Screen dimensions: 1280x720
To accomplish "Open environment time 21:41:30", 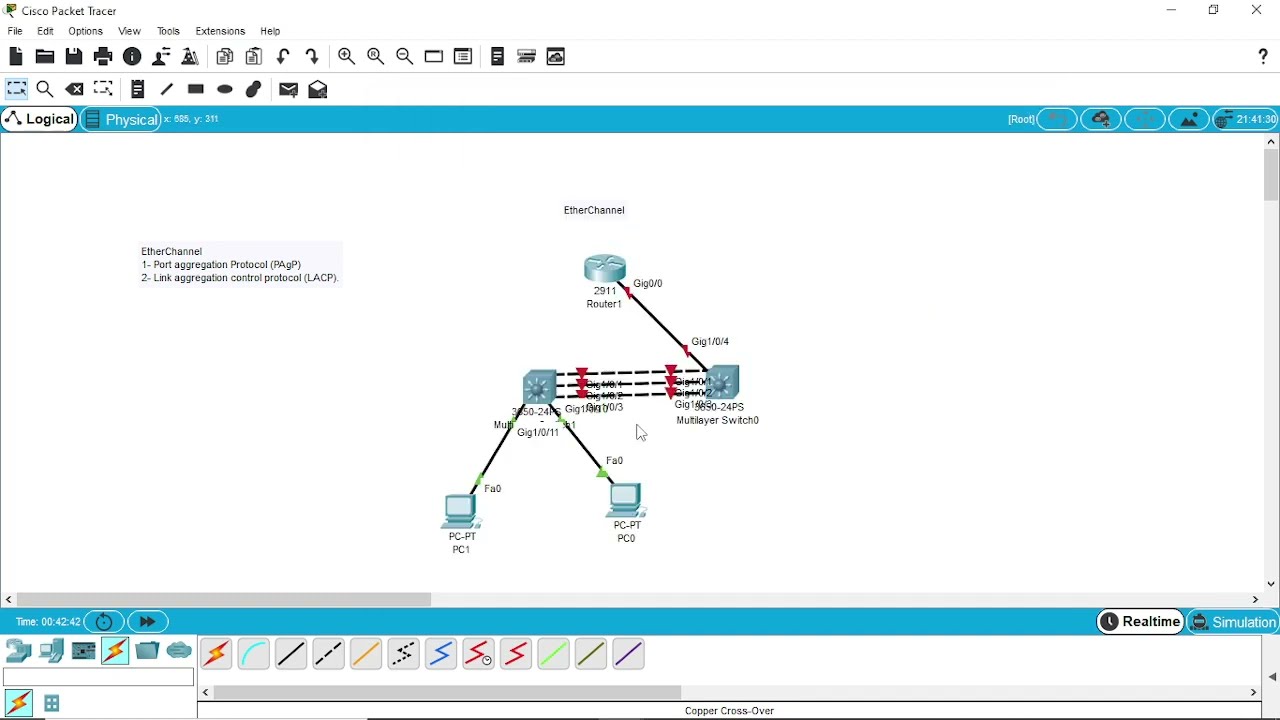I will click(x=1246, y=119).
